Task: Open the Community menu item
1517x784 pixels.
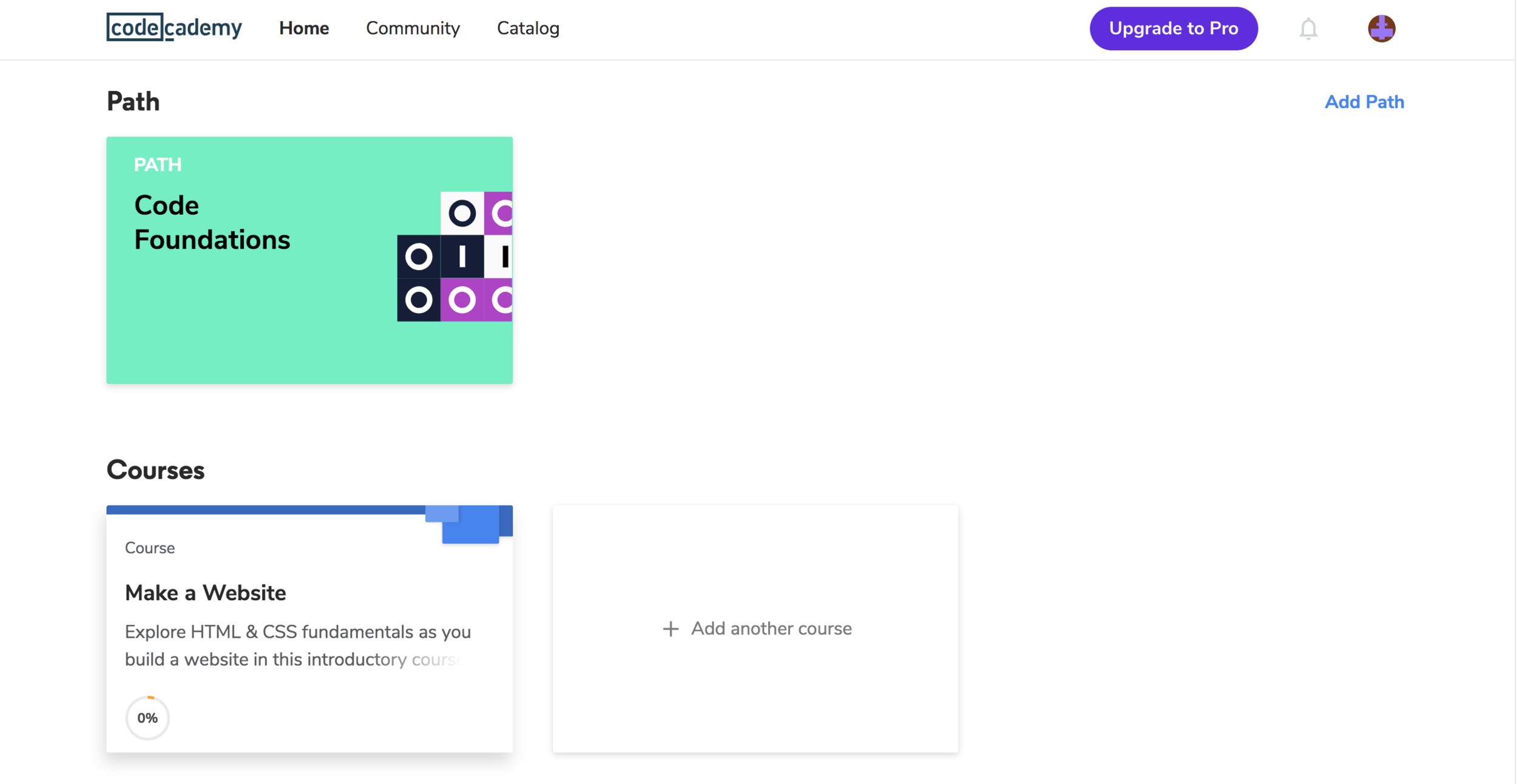Action: coord(413,29)
